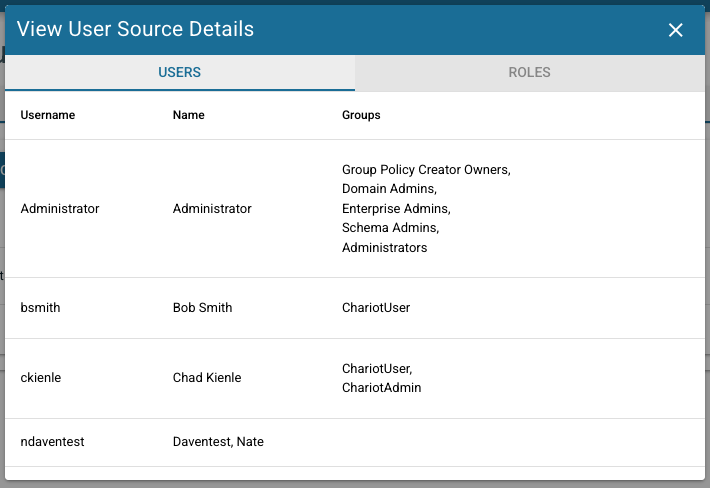Viewport: 710px width, 488px height.
Task: Click the Enterprise Admins group entry
Action: 396,209
